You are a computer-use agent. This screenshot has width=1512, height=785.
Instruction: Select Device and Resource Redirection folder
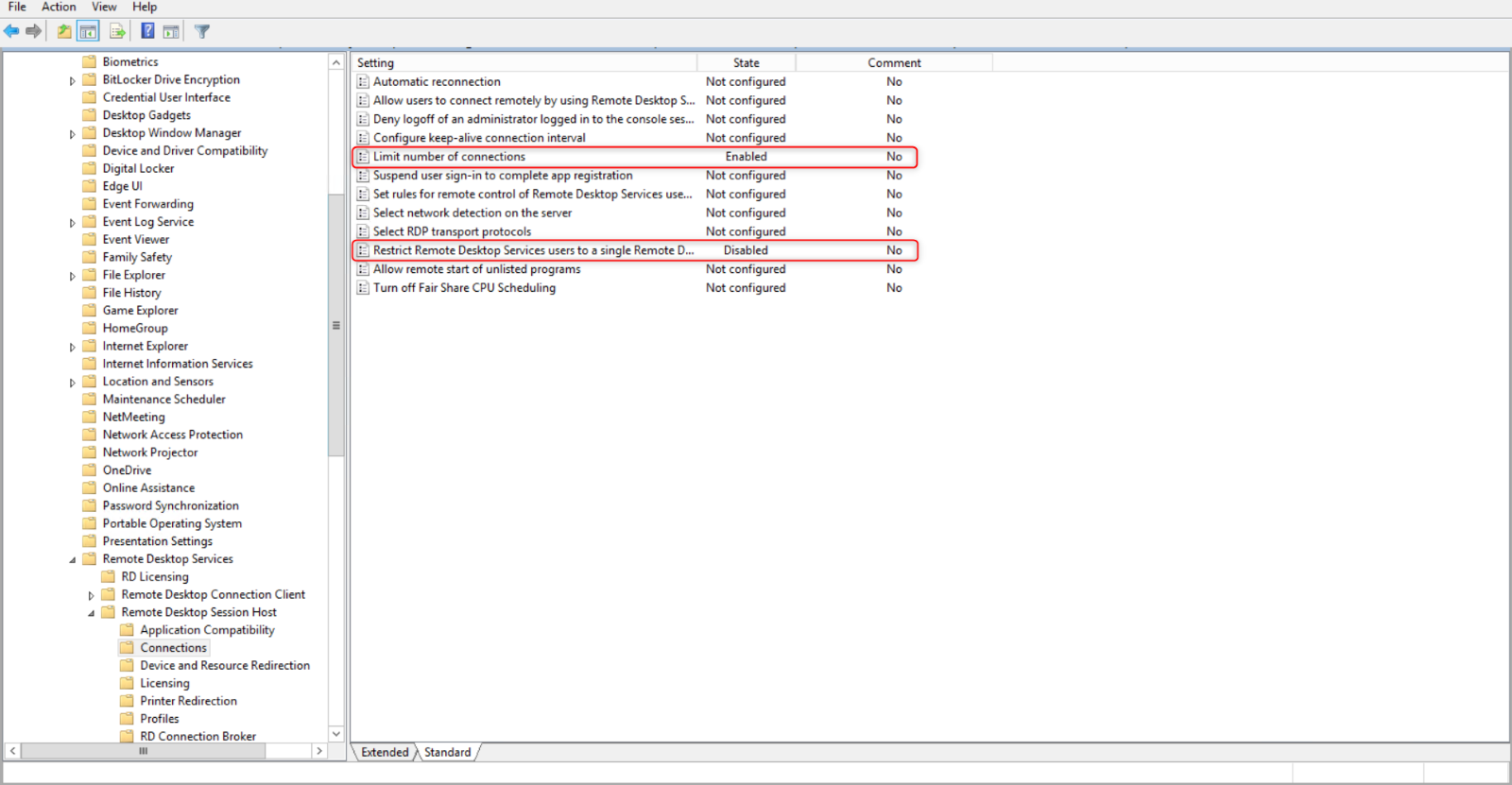tap(225, 665)
